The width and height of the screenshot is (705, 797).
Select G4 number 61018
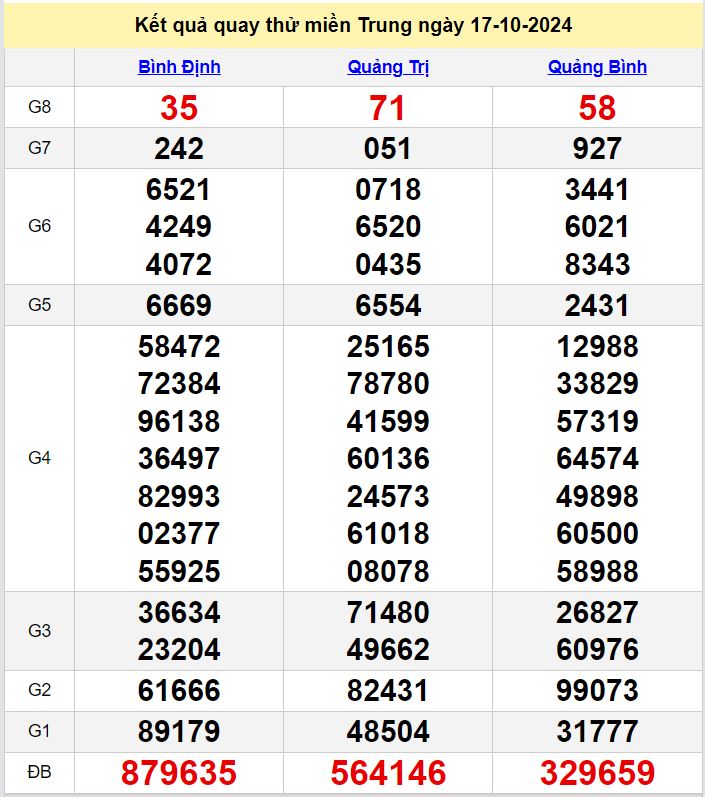coord(388,533)
